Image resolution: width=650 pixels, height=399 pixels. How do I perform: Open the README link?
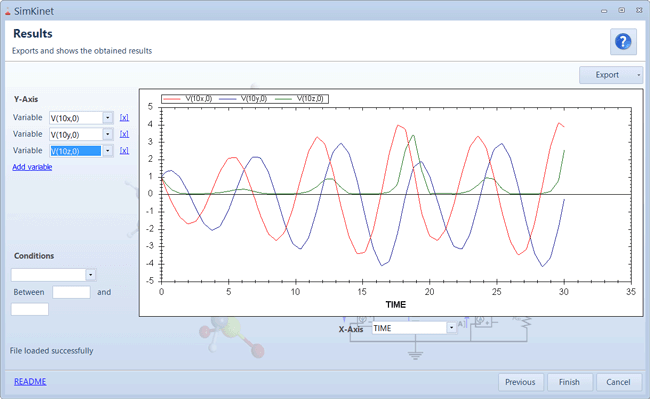tap(30, 382)
